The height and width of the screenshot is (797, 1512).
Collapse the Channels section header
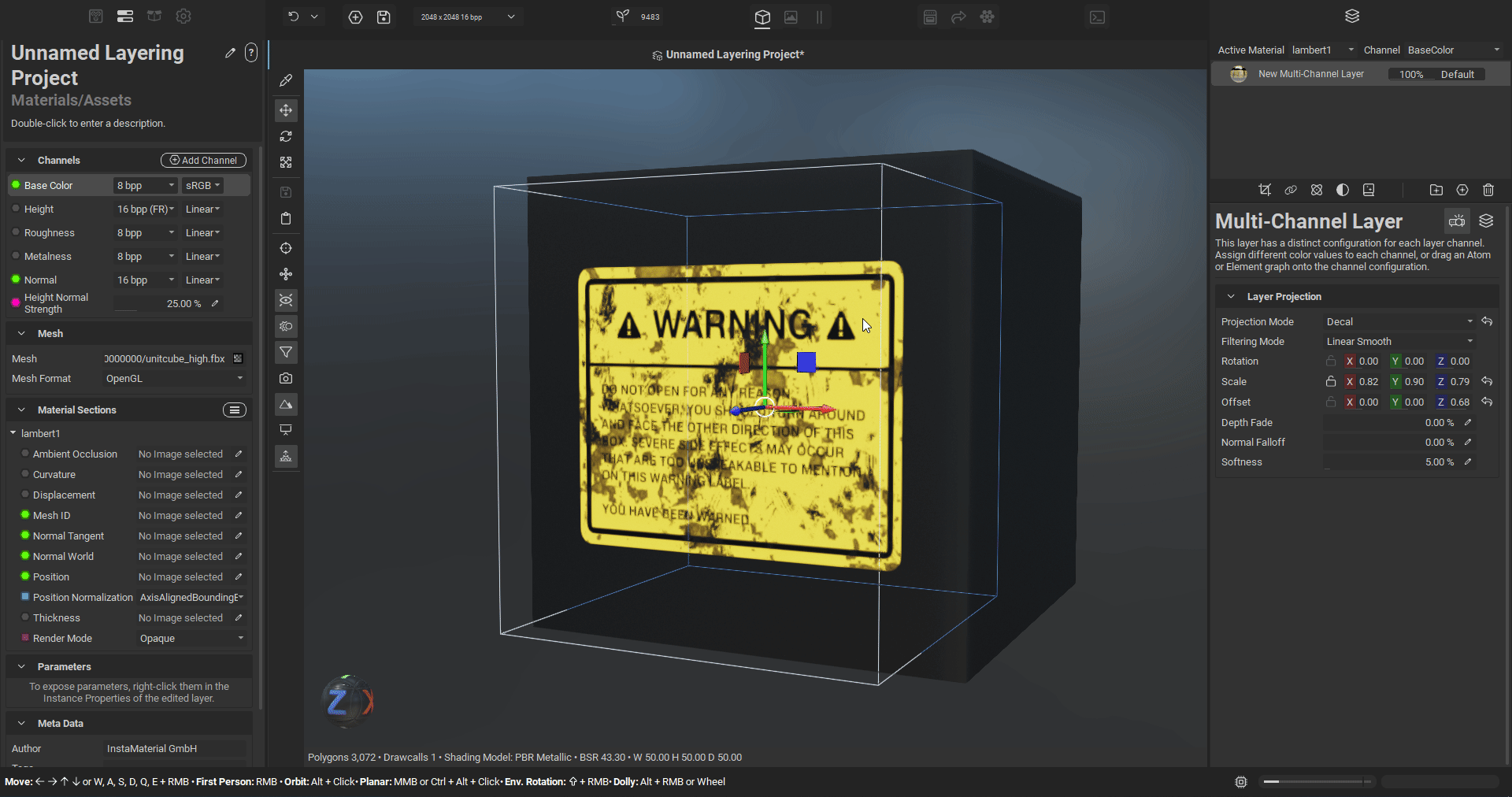click(x=20, y=160)
